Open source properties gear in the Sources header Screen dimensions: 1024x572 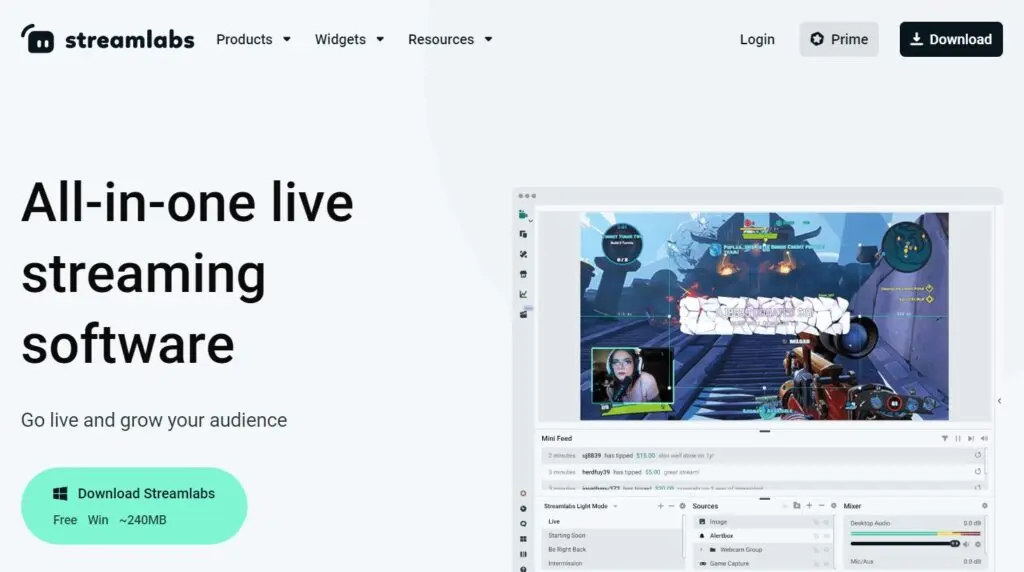833,505
